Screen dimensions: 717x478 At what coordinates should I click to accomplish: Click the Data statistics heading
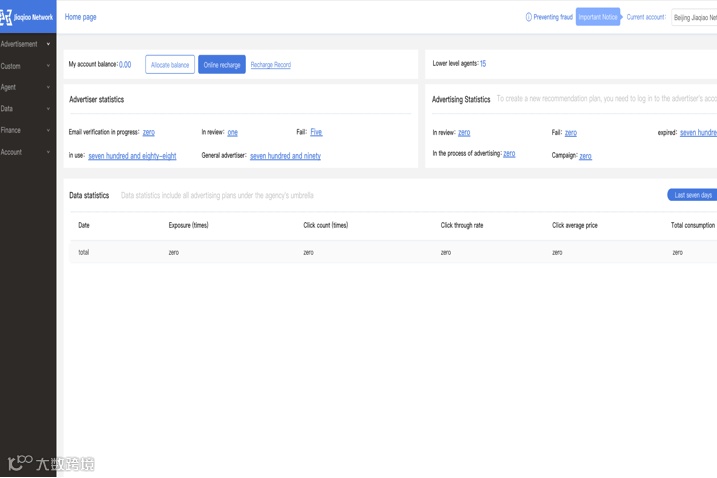[89, 195]
